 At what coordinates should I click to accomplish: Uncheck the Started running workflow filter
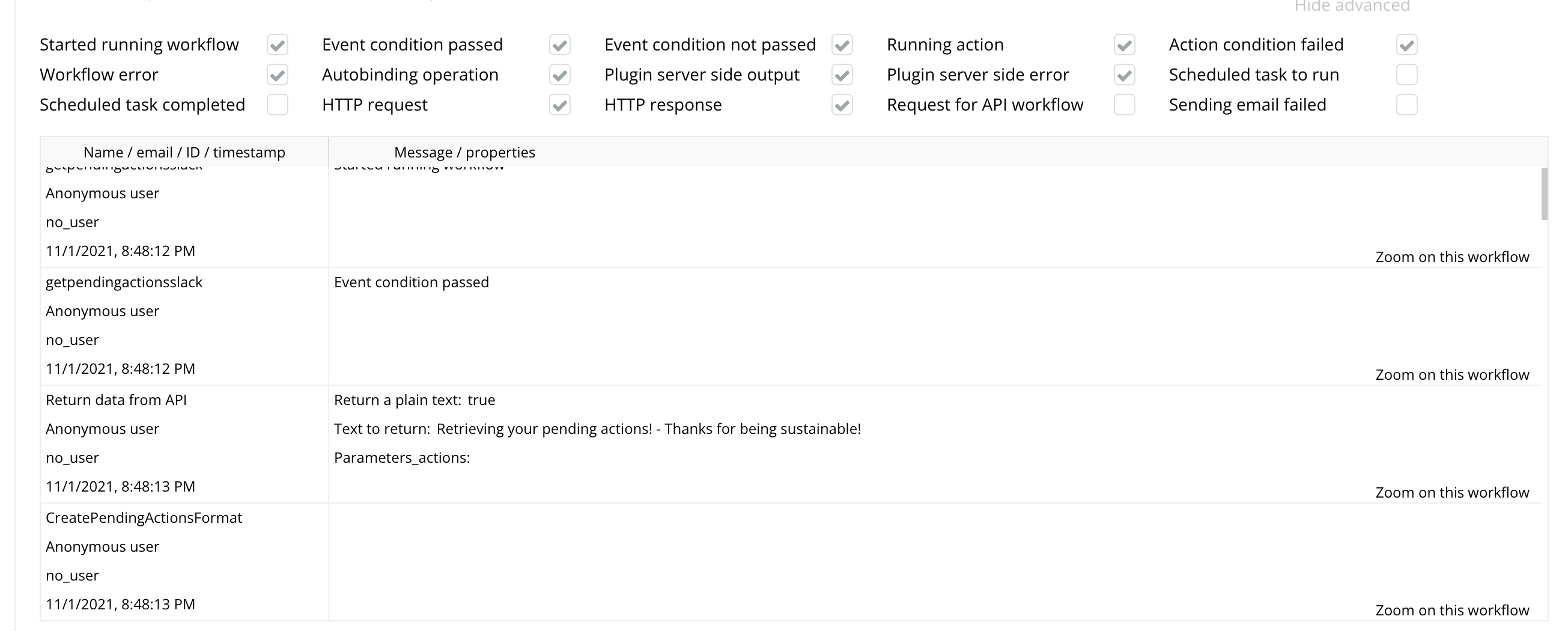[277, 44]
